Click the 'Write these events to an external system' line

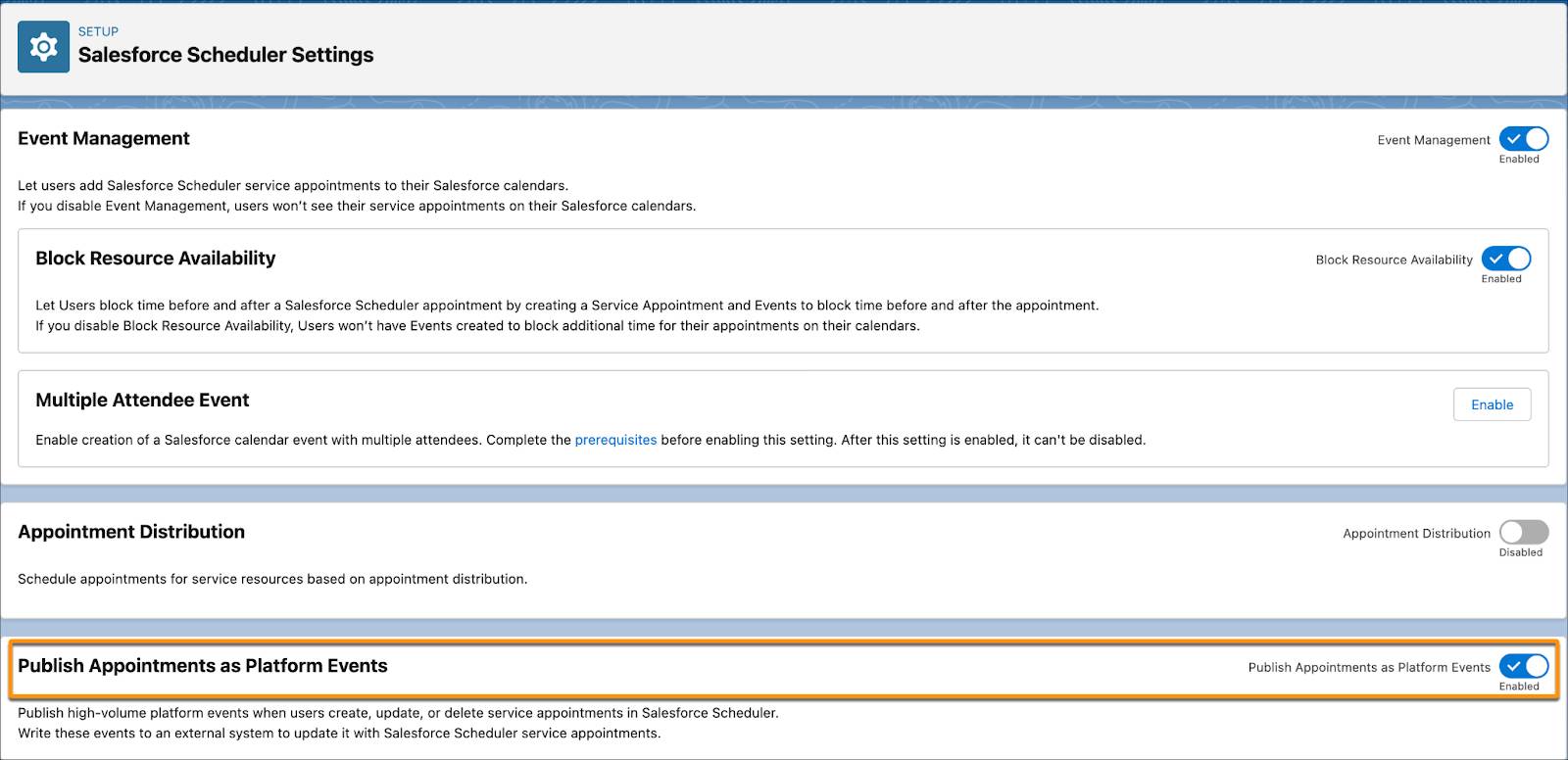pos(339,734)
